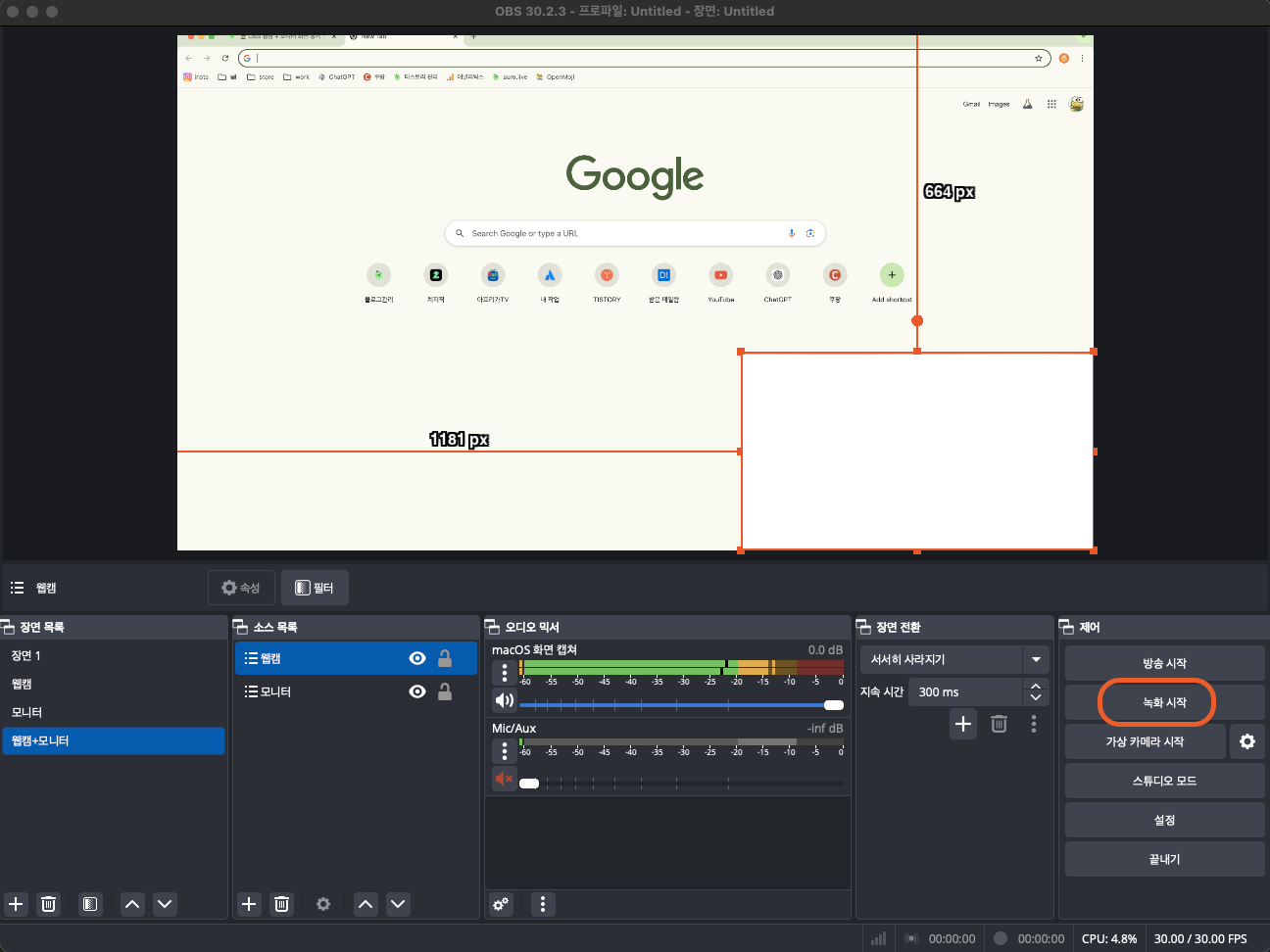Open options menu for macOS 화면 캡쳐 audio
Screen dimensions: 1270x952
coord(505,672)
